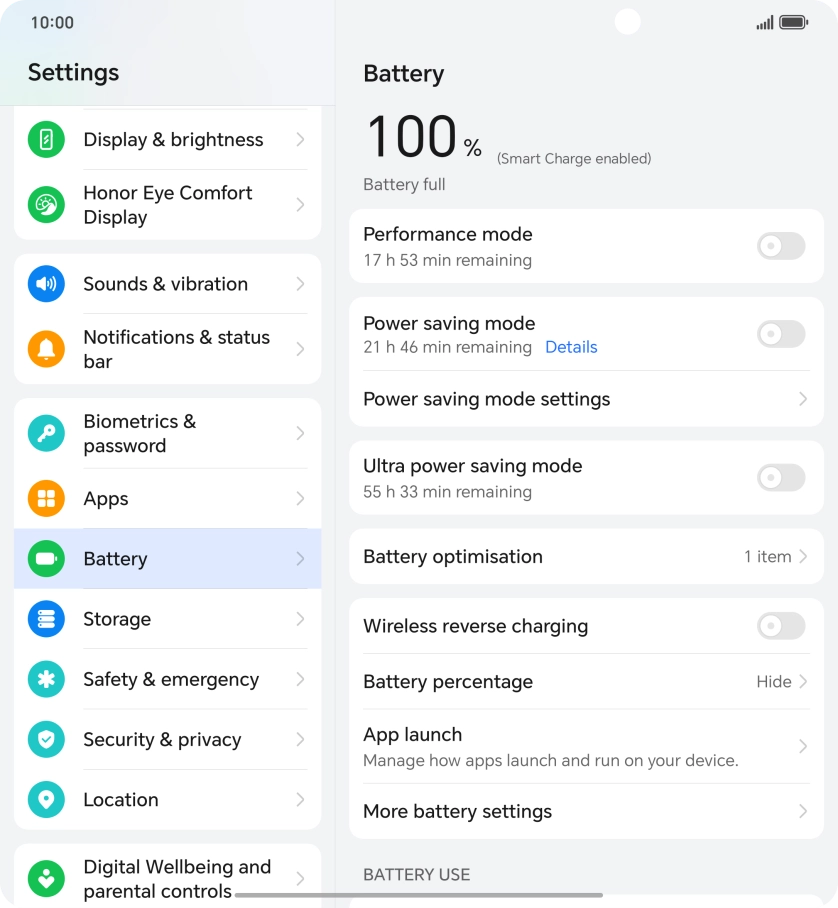Enable Performance mode toggle
The image size is (838, 908).
[780, 246]
